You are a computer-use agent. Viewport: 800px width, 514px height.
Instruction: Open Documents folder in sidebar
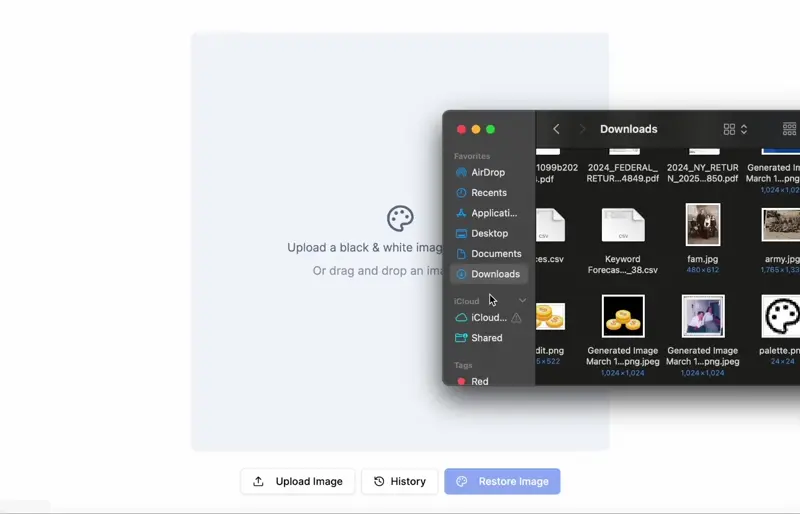[496, 254]
